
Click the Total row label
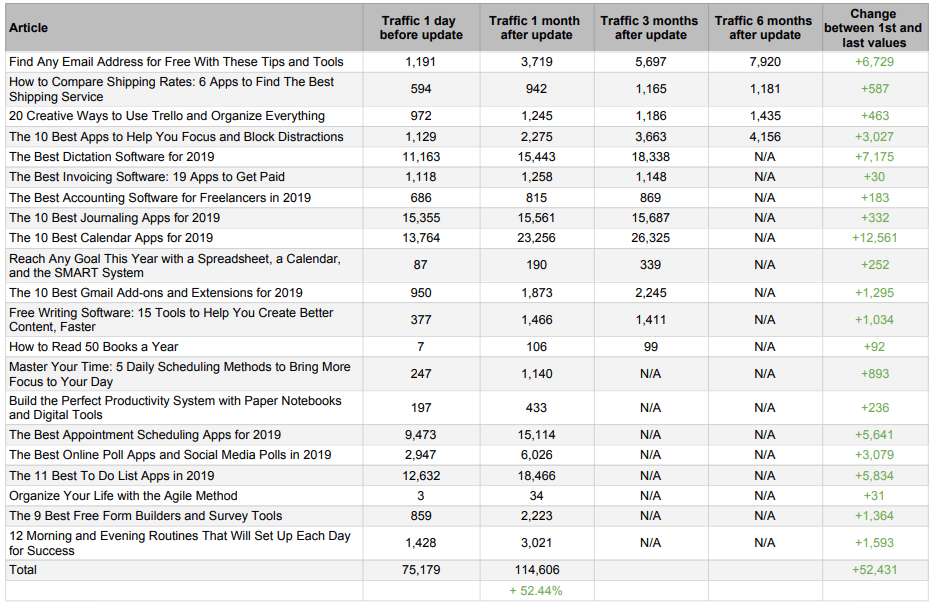[184, 570]
